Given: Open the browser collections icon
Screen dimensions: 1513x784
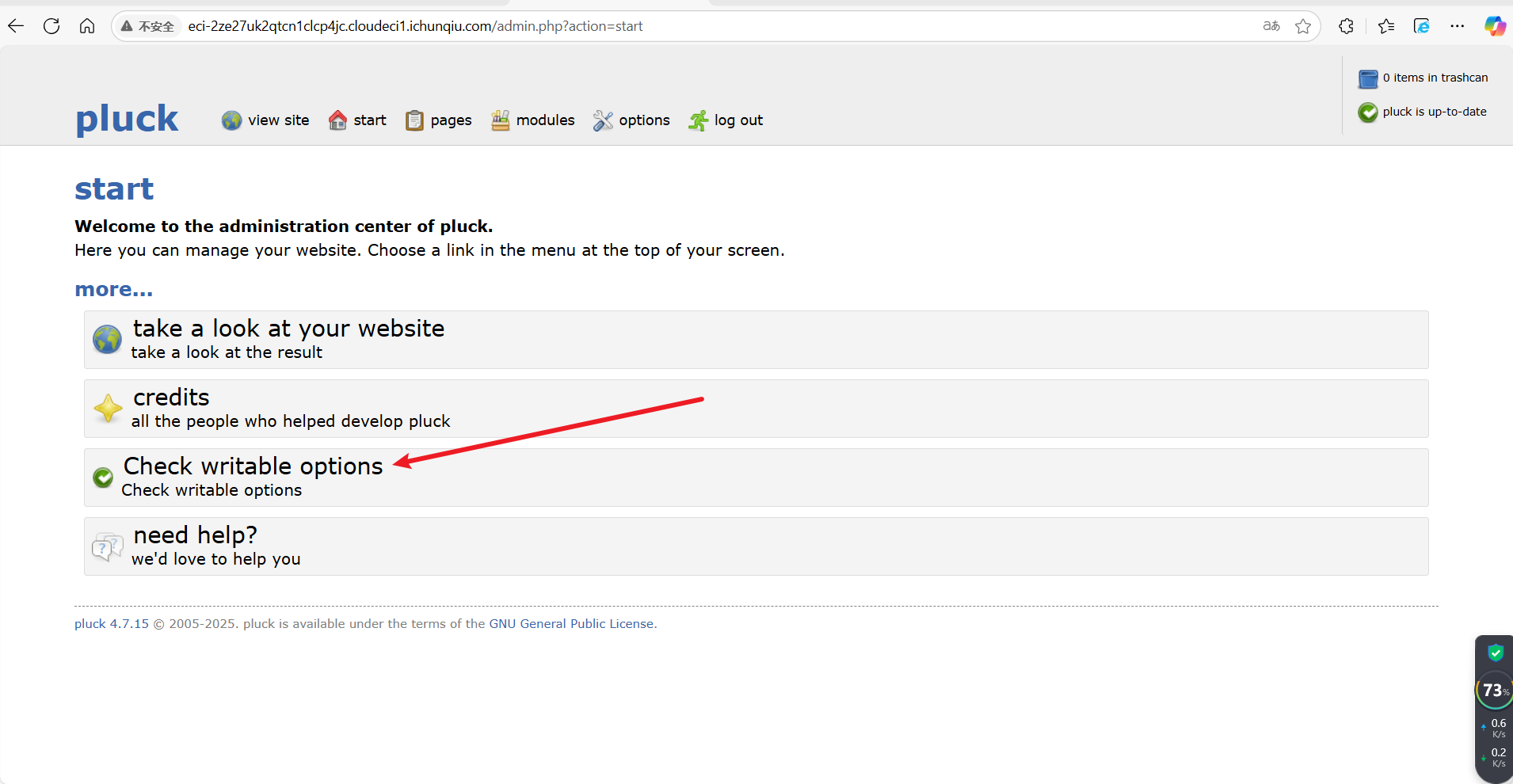Looking at the screenshot, I should pyautogui.click(x=1422, y=26).
